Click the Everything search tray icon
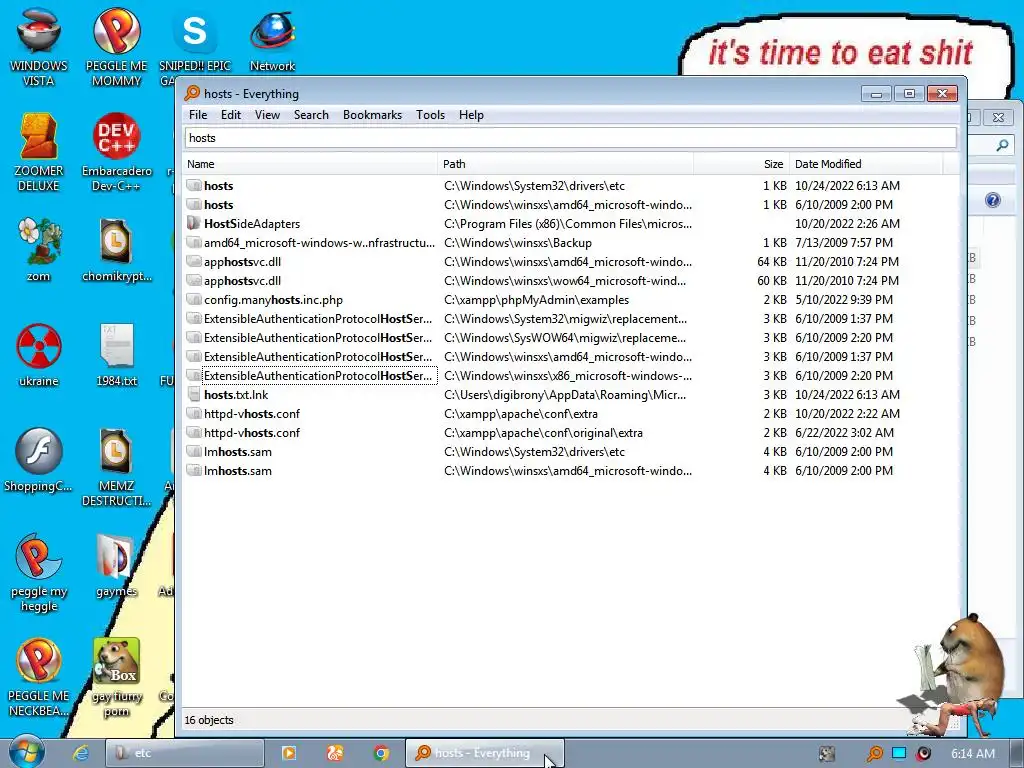Image resolution: width=1024 pixels, height=768 pixels. [874, 754]
